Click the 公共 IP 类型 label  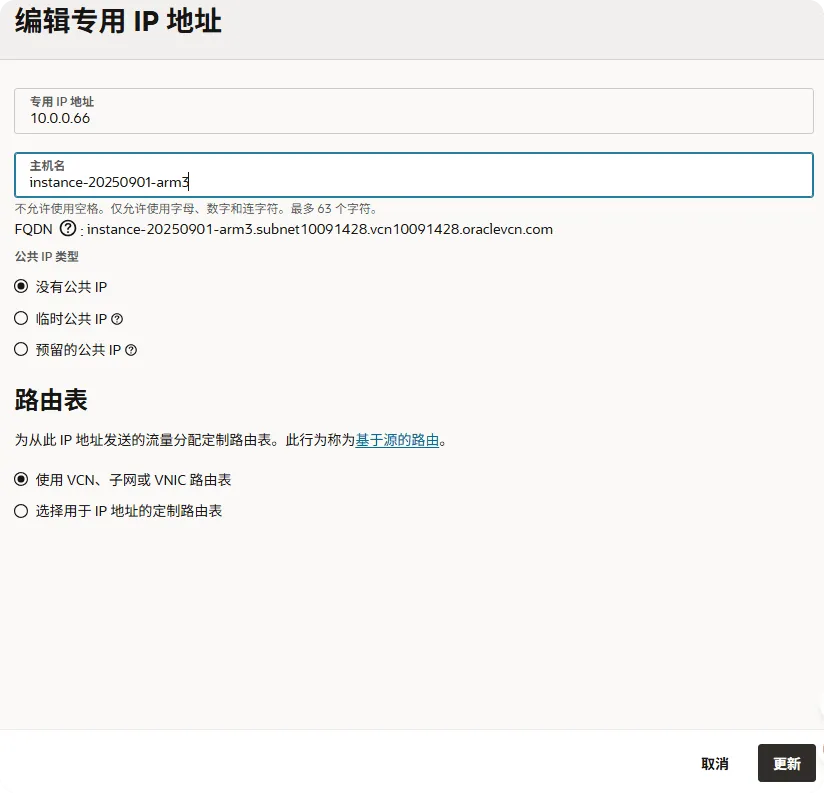(x=47, y=256)
